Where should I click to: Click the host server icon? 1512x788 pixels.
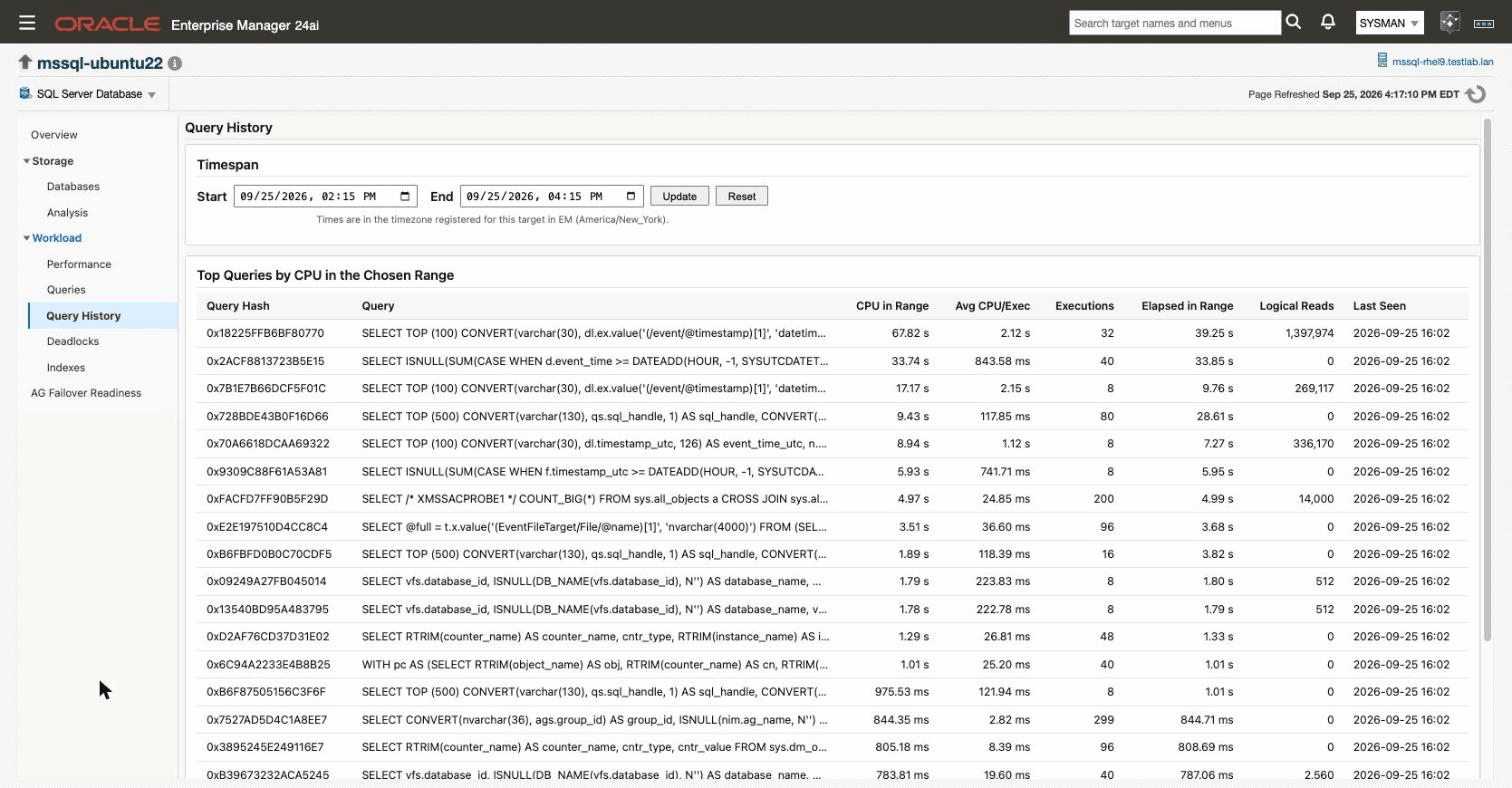1383,61
